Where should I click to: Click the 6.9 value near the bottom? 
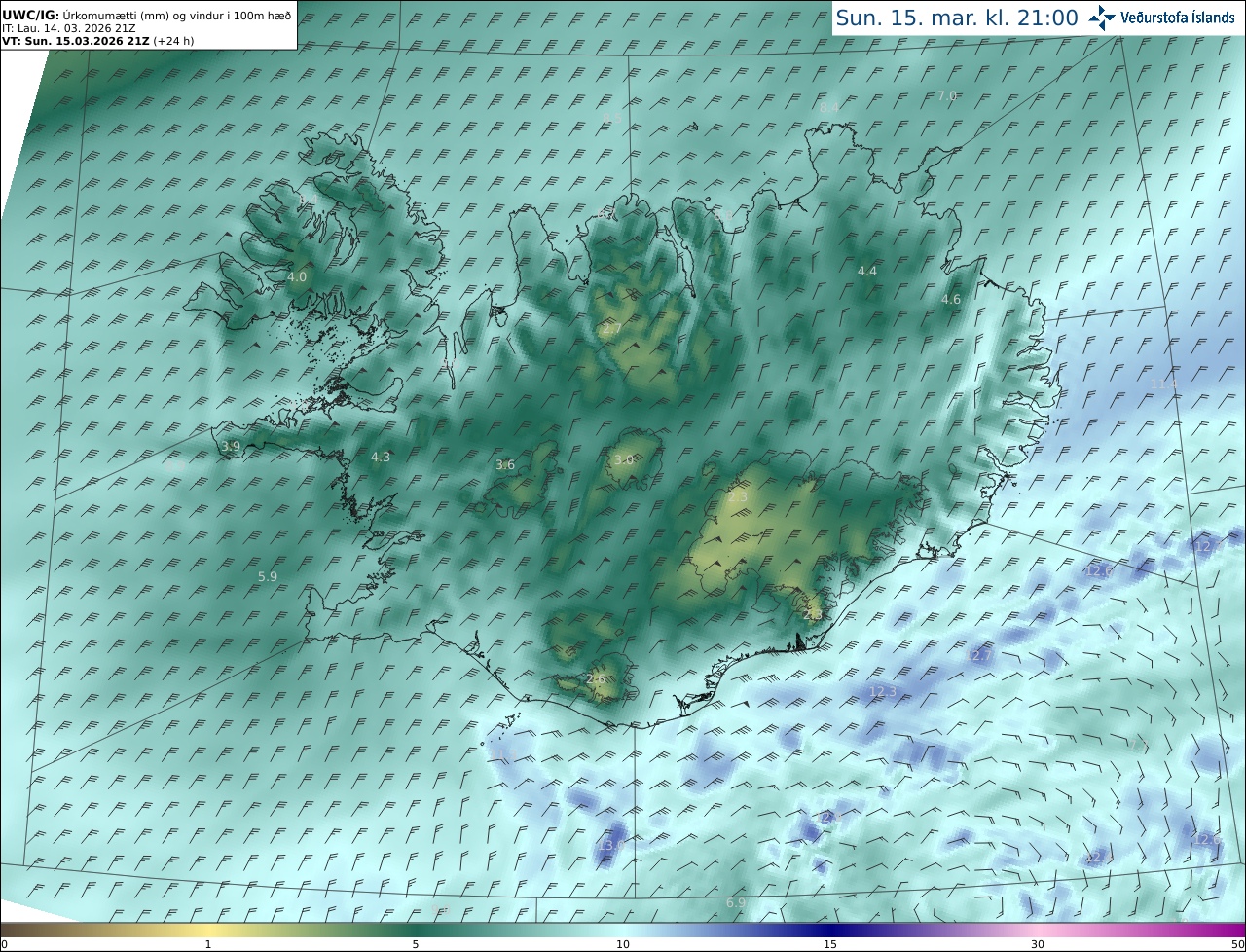point(736,903)
